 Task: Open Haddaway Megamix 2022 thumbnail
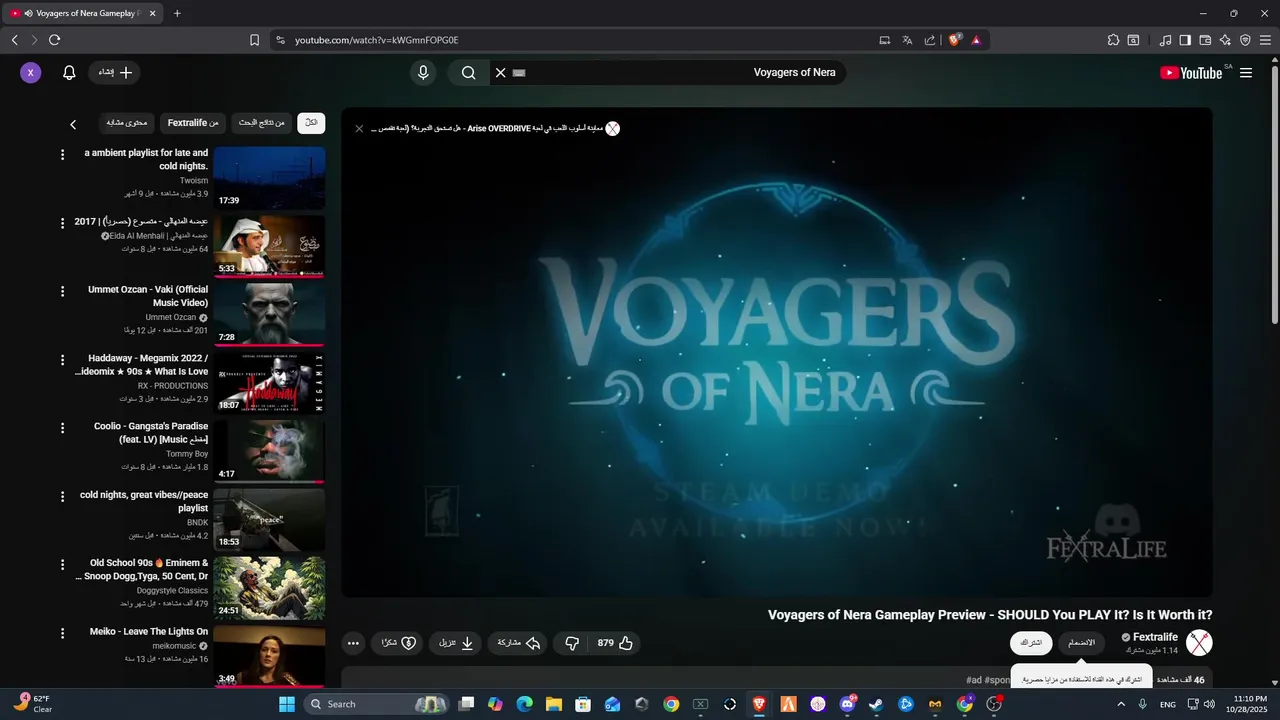269,383
